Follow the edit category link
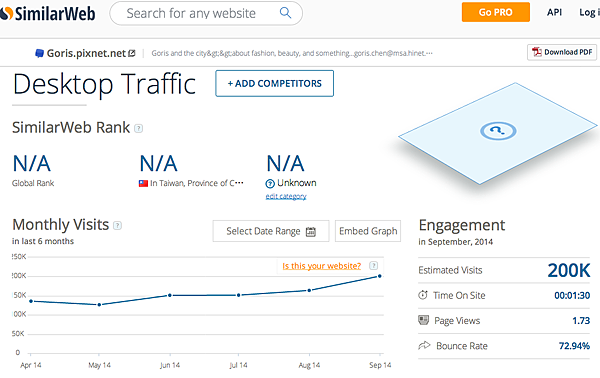 pyautogui.click(x=286, y=196)
